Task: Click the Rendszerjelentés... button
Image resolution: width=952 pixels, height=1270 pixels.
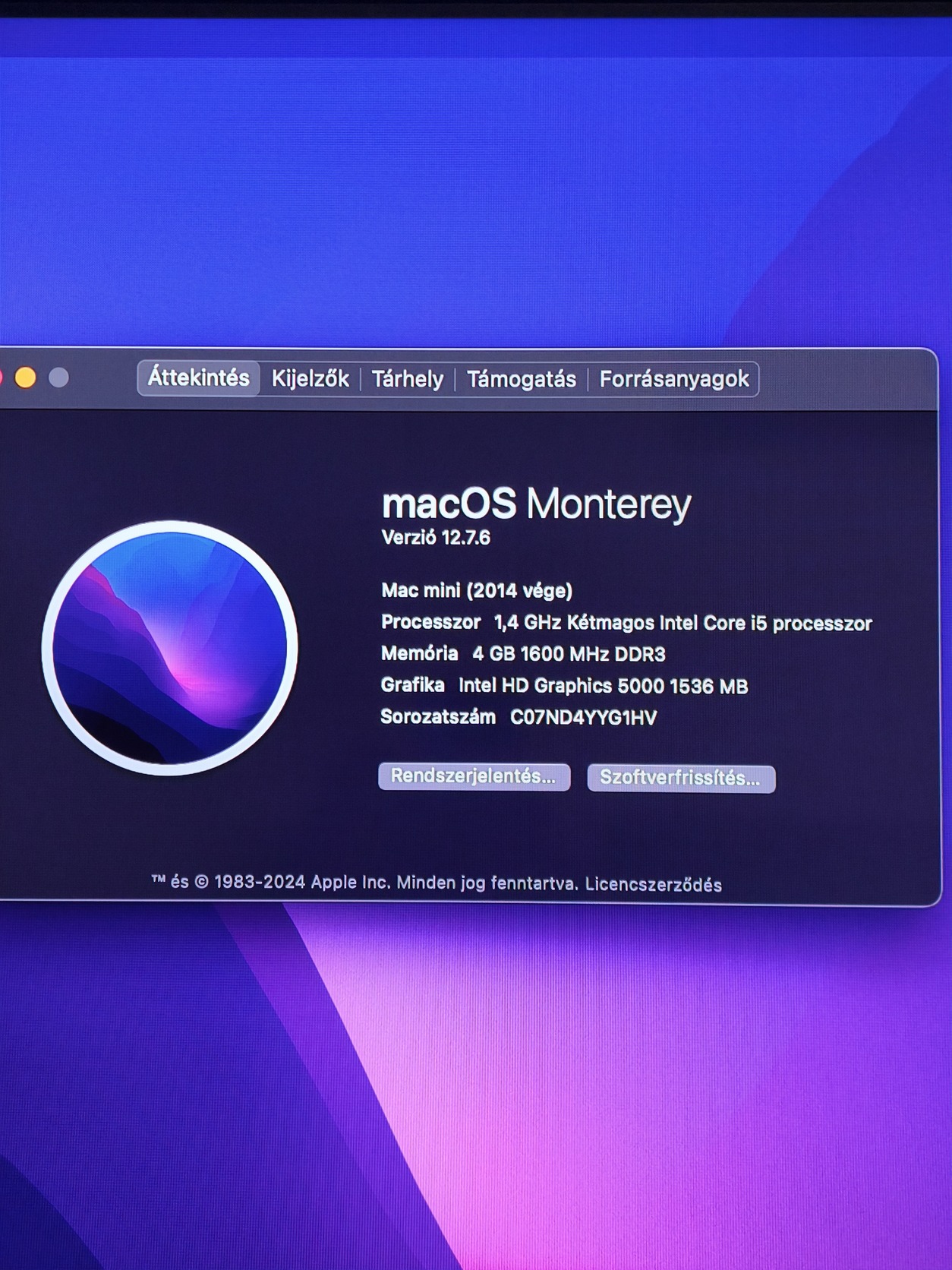Action: (x=474, y=776)
